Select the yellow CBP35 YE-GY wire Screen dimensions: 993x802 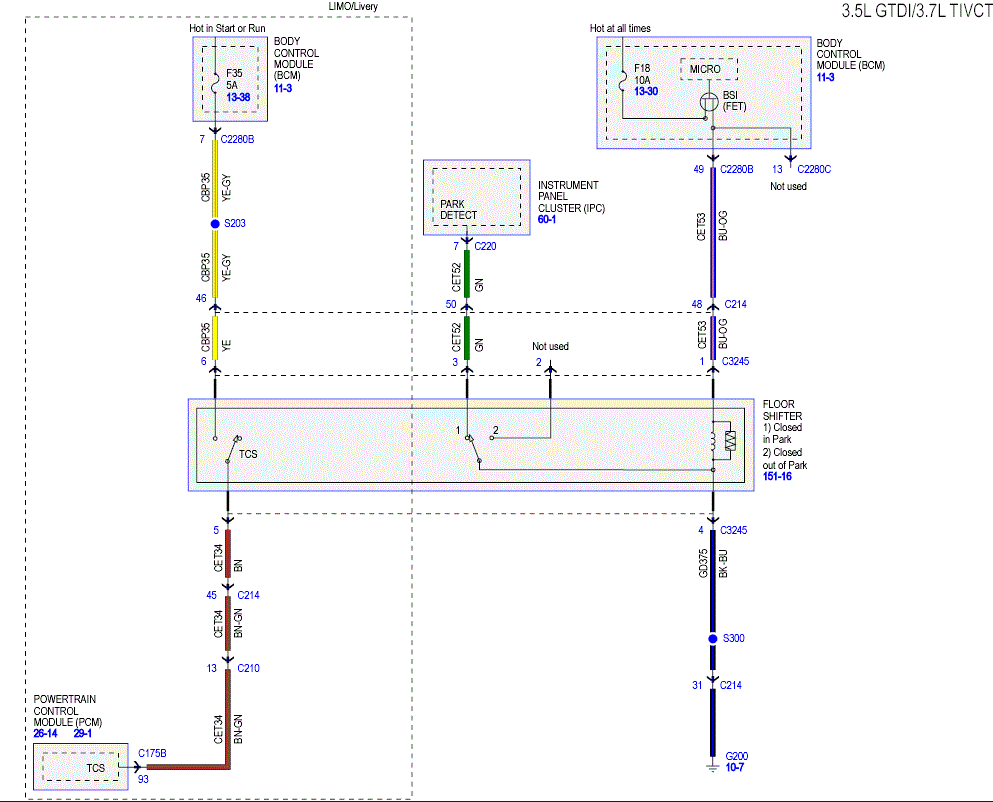[x=215, y=181]
